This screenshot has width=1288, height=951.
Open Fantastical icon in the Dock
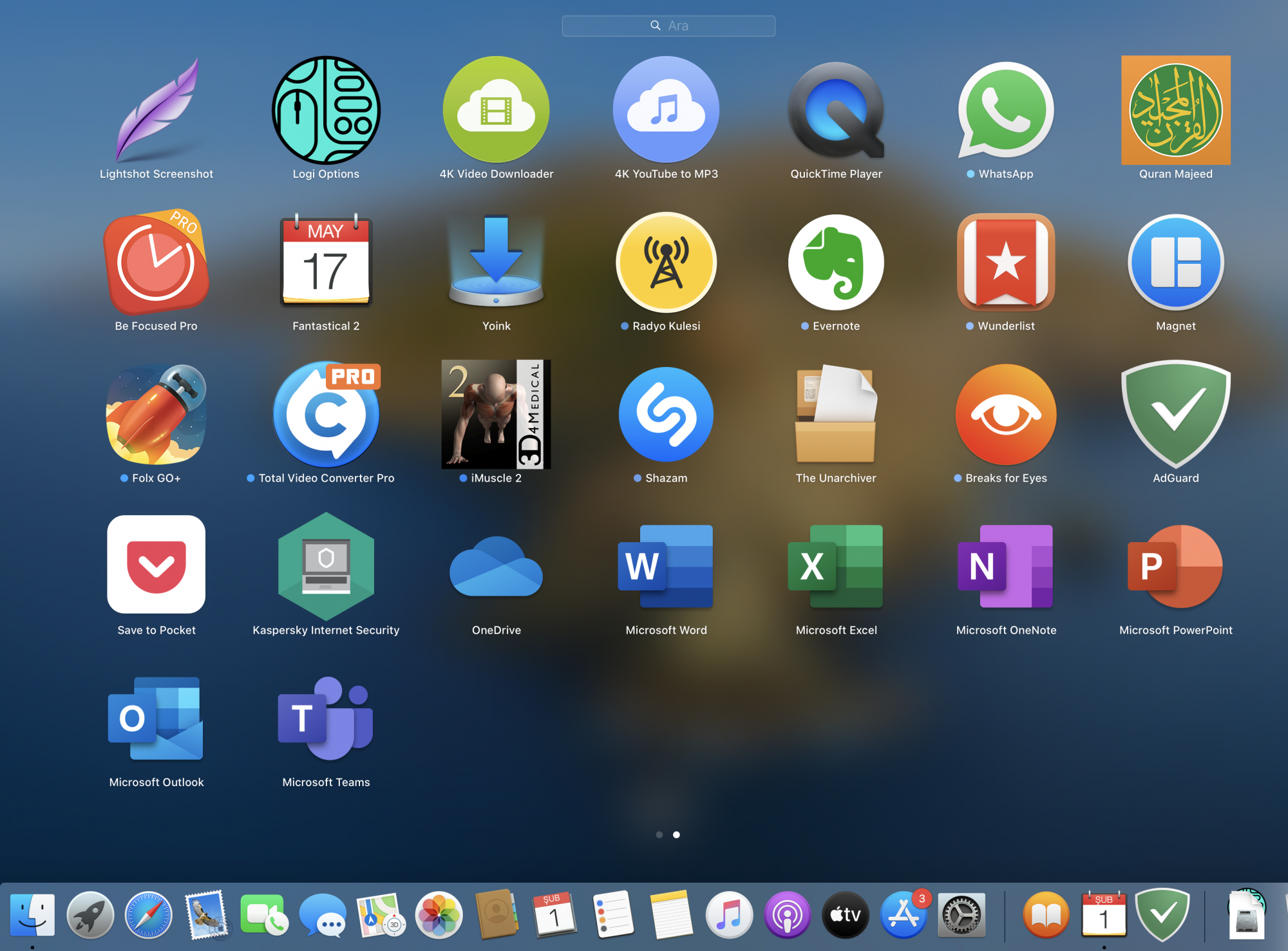click(1104, 915)
